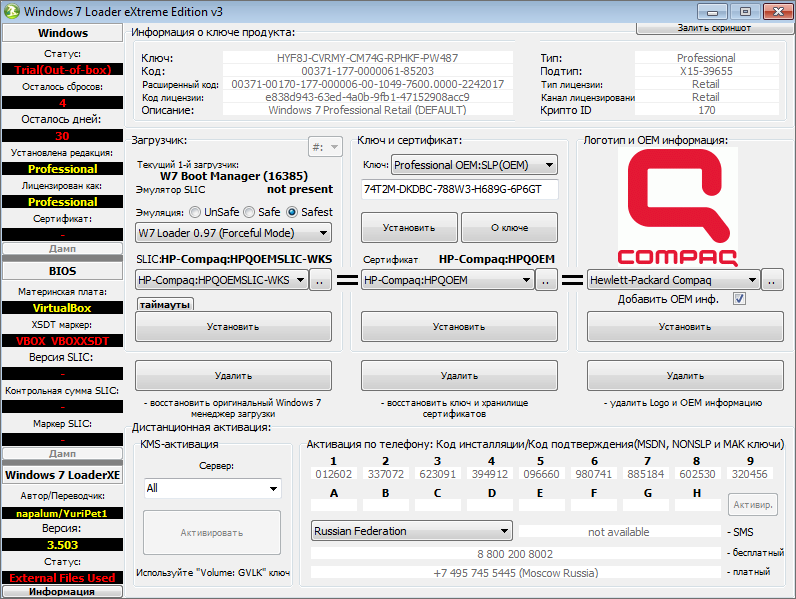Image resolution: width=796 pixels, height=599 pixels.
Task: Select the UnSafe emulation option
Action: point(195,212)
